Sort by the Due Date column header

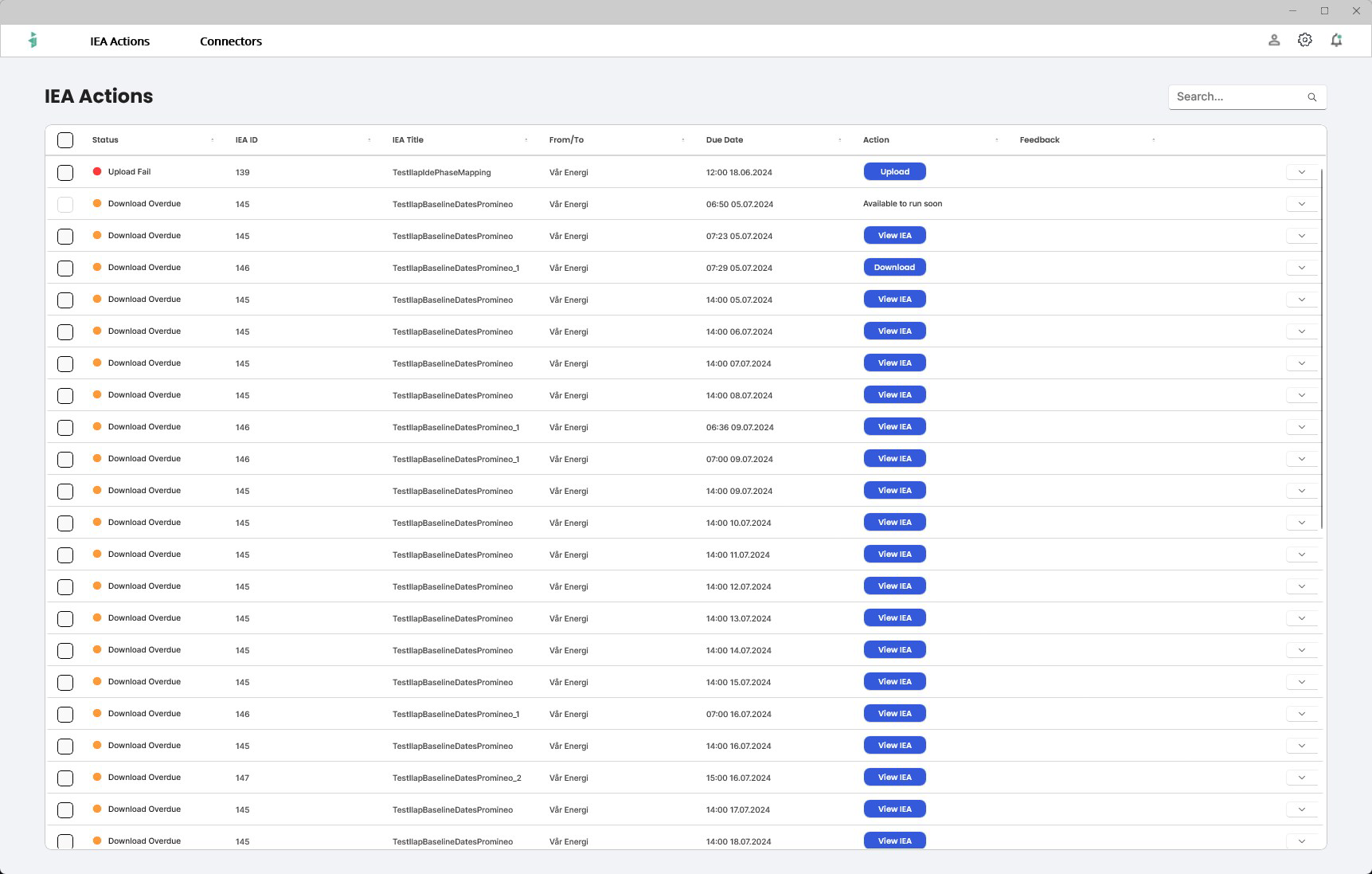tap(725, 140)
